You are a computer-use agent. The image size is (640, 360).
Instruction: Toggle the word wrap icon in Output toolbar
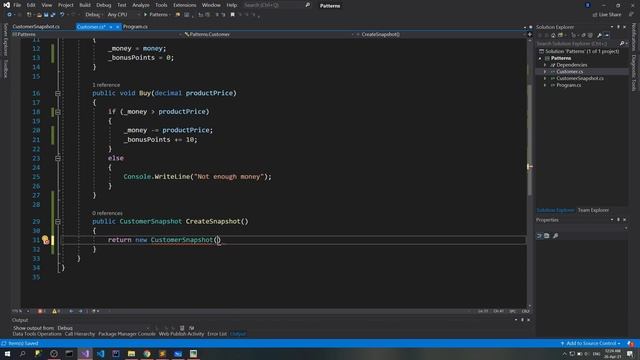click(191, 328)
